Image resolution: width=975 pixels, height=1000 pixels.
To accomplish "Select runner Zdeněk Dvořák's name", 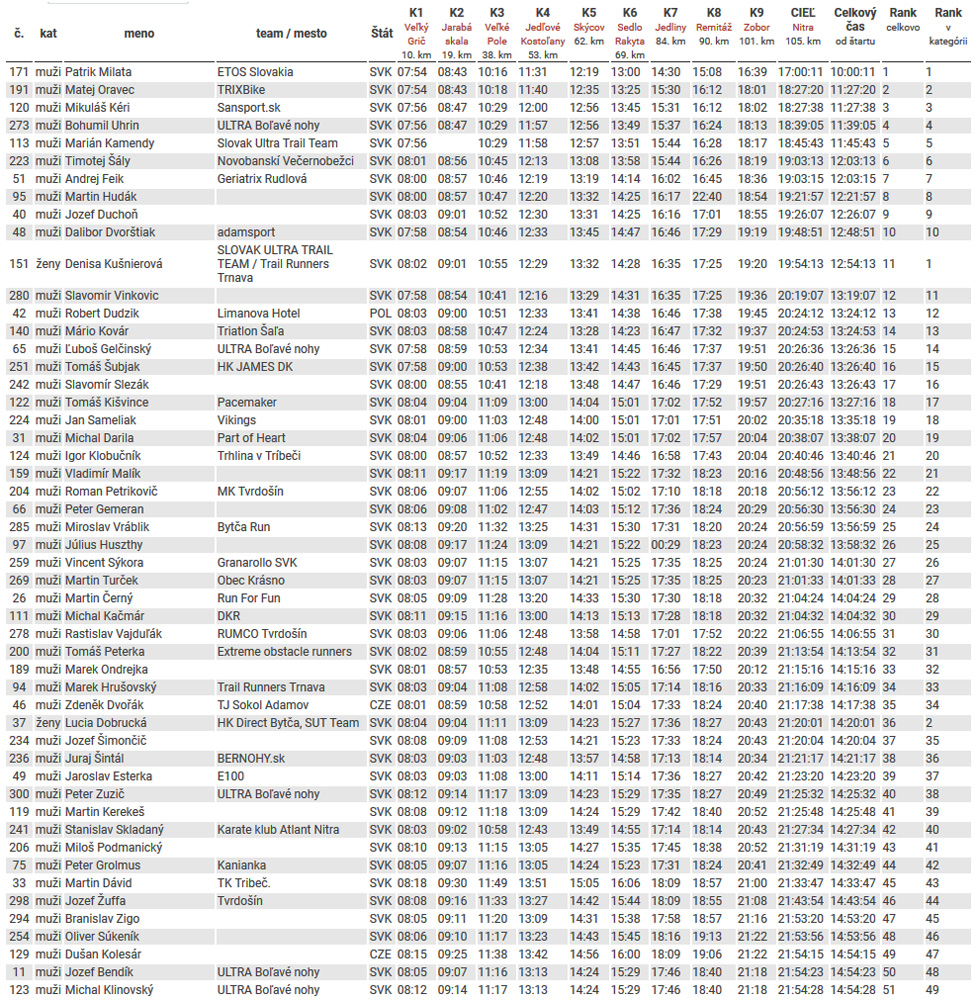I will coord(106,705).
